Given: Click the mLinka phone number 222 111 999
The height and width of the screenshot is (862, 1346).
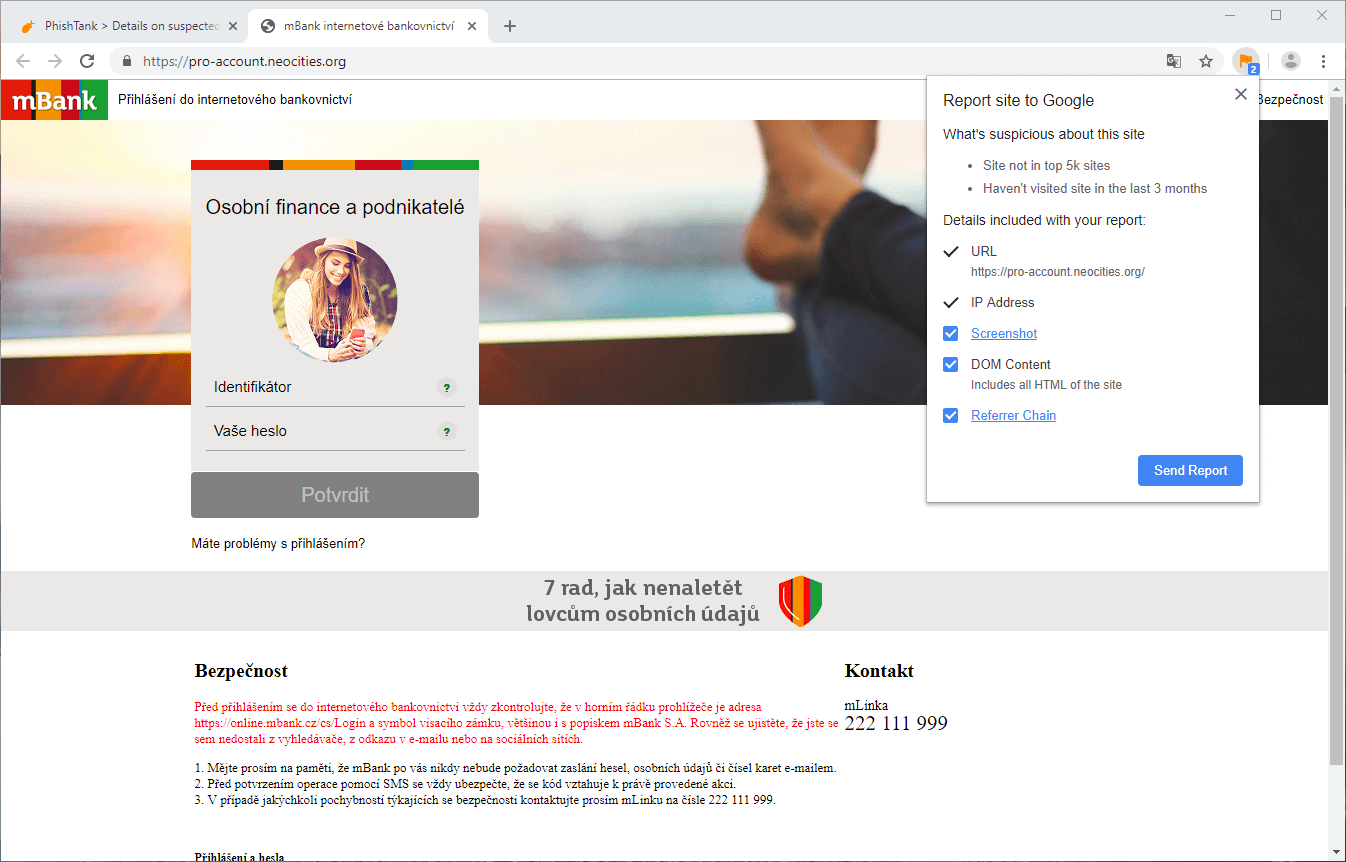Looking at the screenshot, I should pyautogui.click(x=896, y=724).
